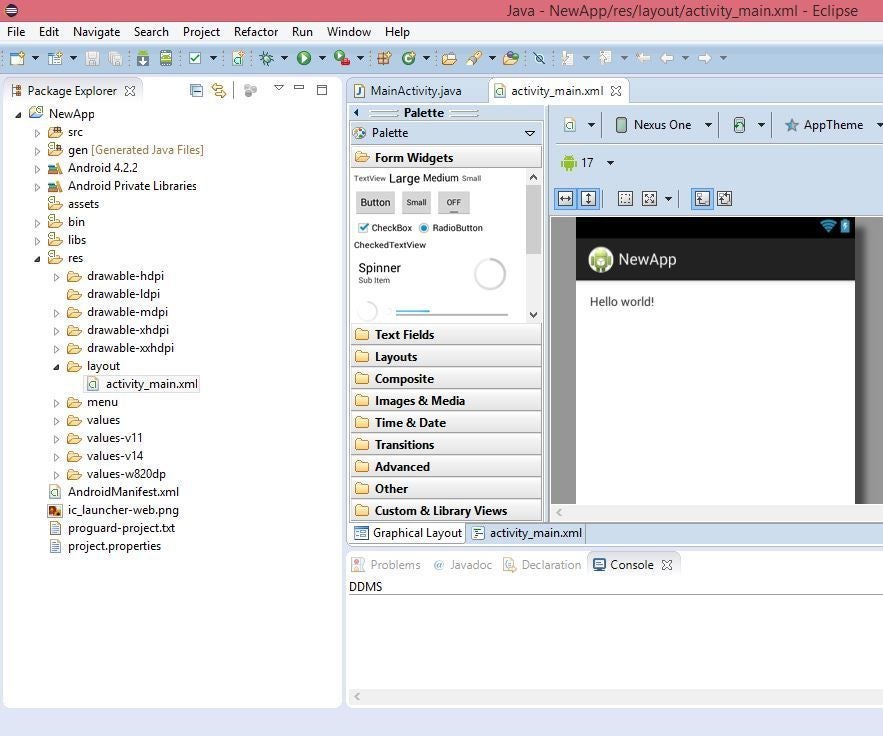
Task: Select activity_main.xml in Package Explorer
Action: click(x=151, y=383)
